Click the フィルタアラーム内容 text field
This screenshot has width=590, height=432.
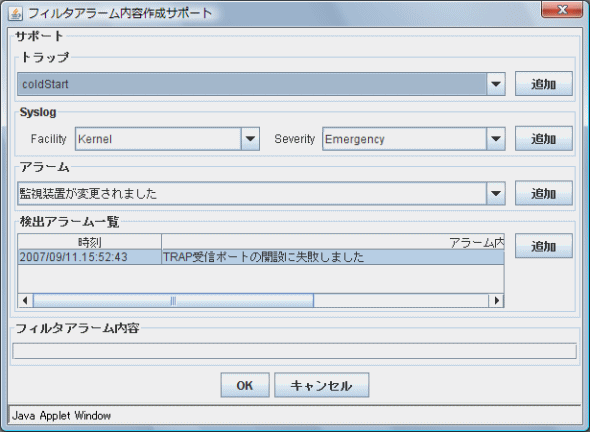coord(295,351)
